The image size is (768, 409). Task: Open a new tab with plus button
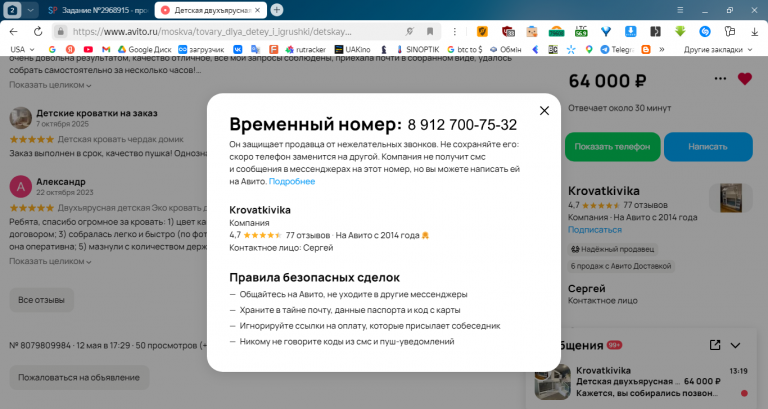pos(277,9)
